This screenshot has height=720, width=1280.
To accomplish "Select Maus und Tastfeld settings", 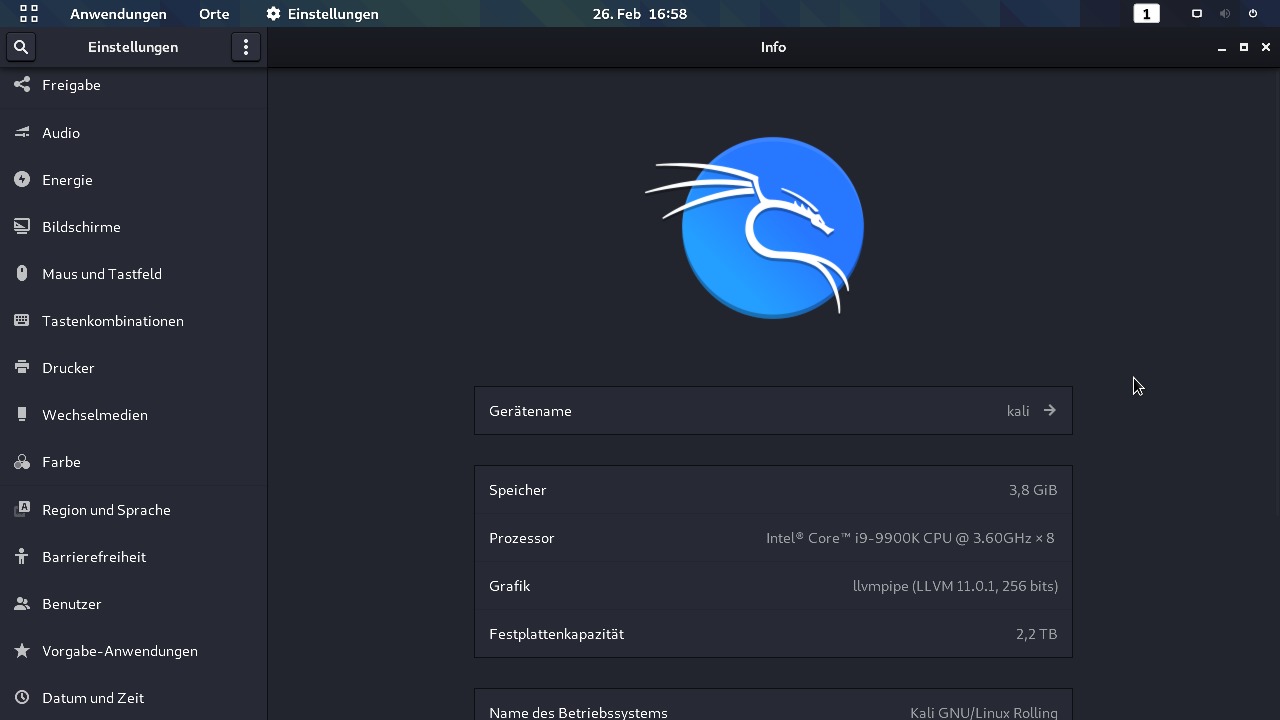I will pyautogui.click(x=100, y=273).
